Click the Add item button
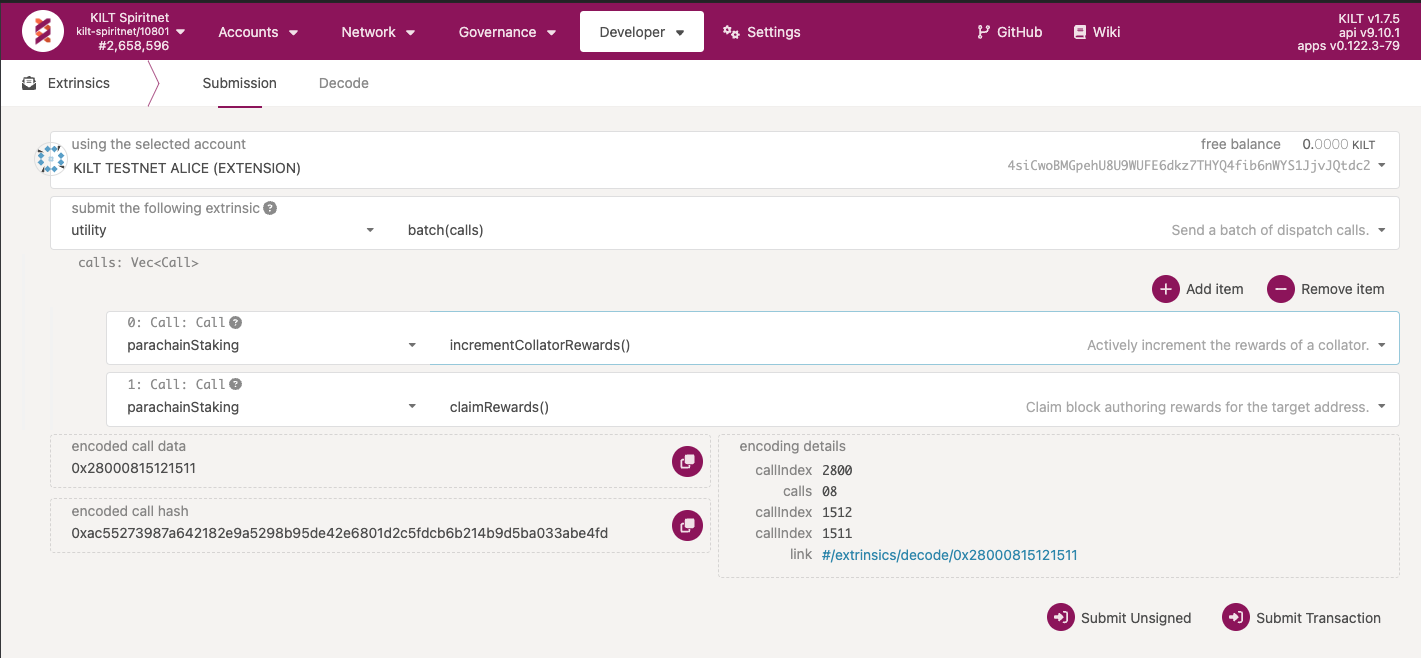 coord(1198,289)
